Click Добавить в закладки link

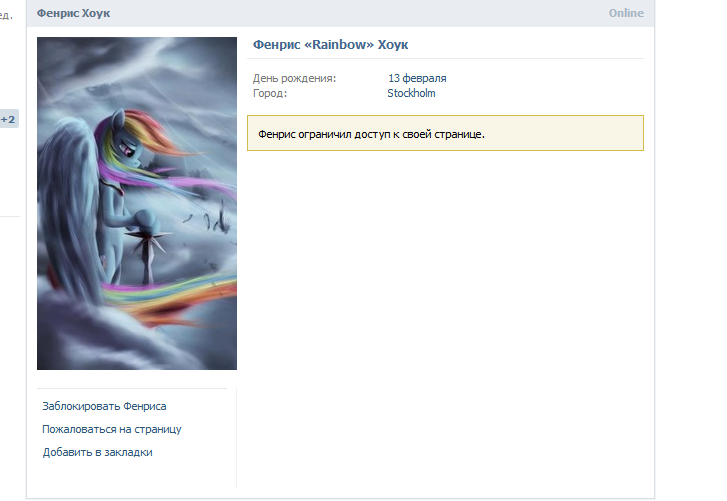97,452
